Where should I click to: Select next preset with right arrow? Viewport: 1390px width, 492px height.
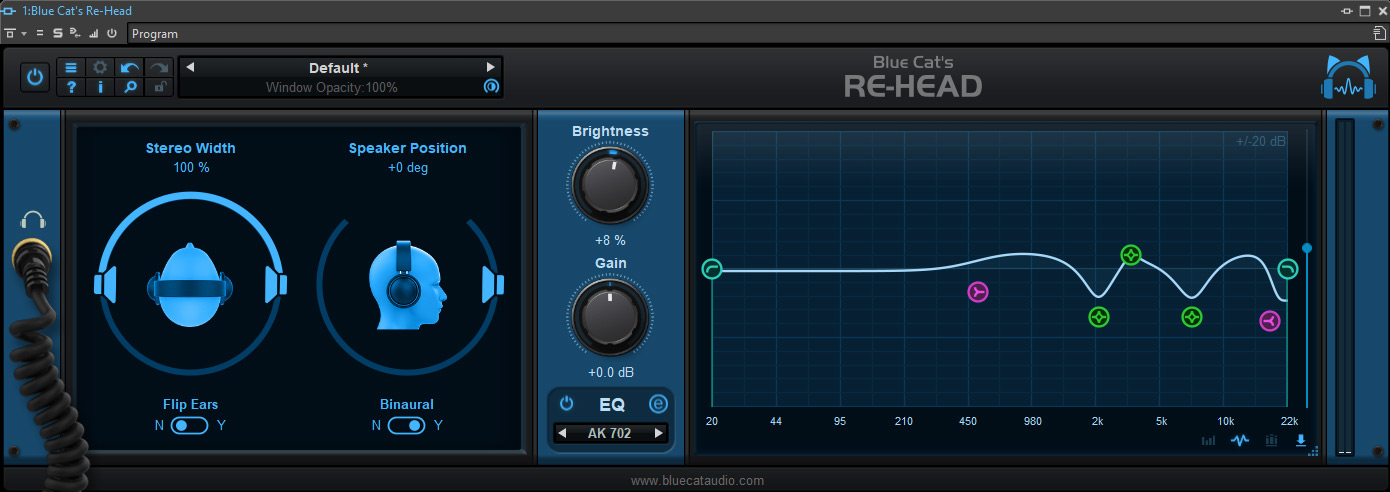click(490, 68)
